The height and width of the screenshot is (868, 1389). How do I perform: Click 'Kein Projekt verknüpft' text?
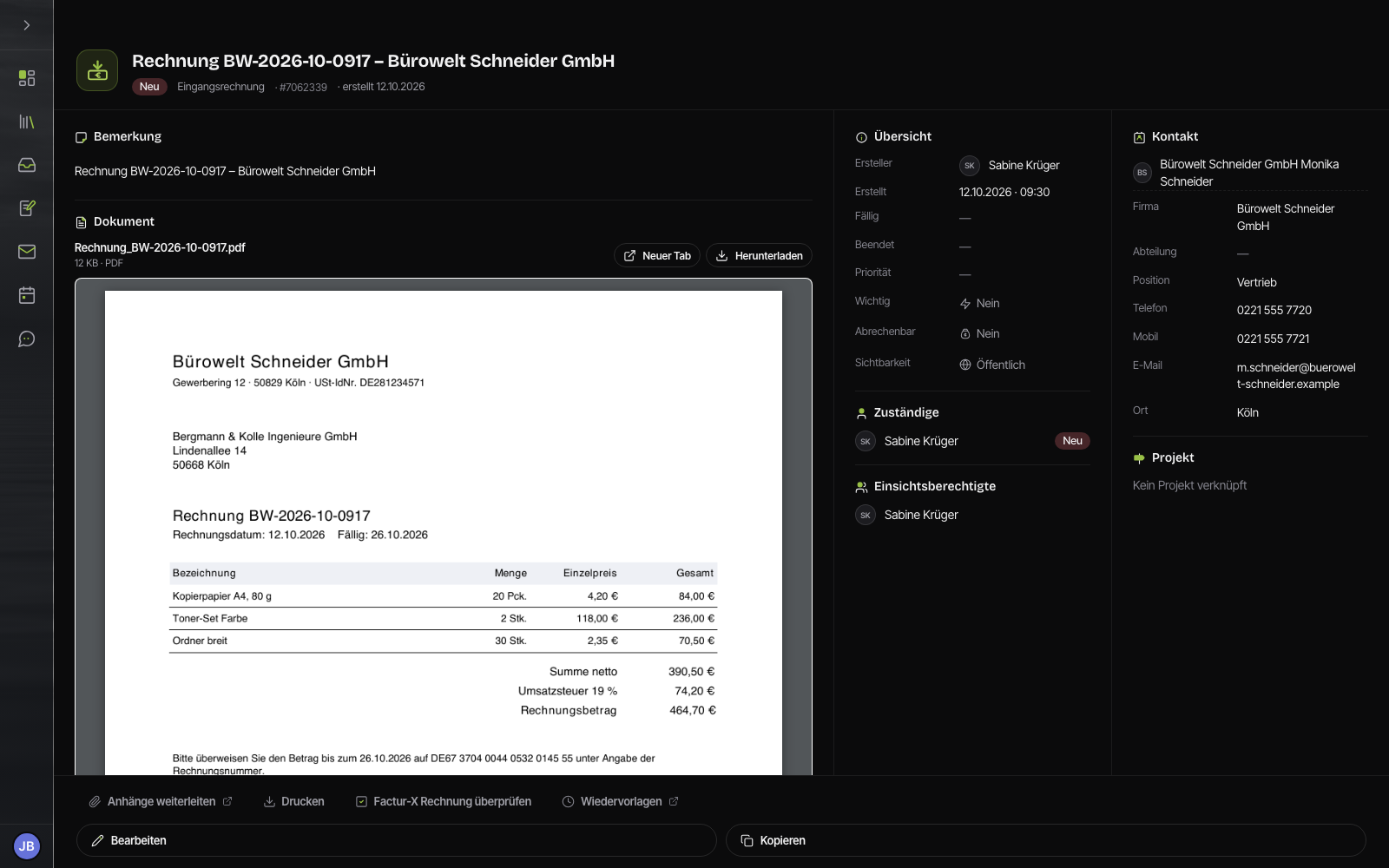pos(1189,485)
